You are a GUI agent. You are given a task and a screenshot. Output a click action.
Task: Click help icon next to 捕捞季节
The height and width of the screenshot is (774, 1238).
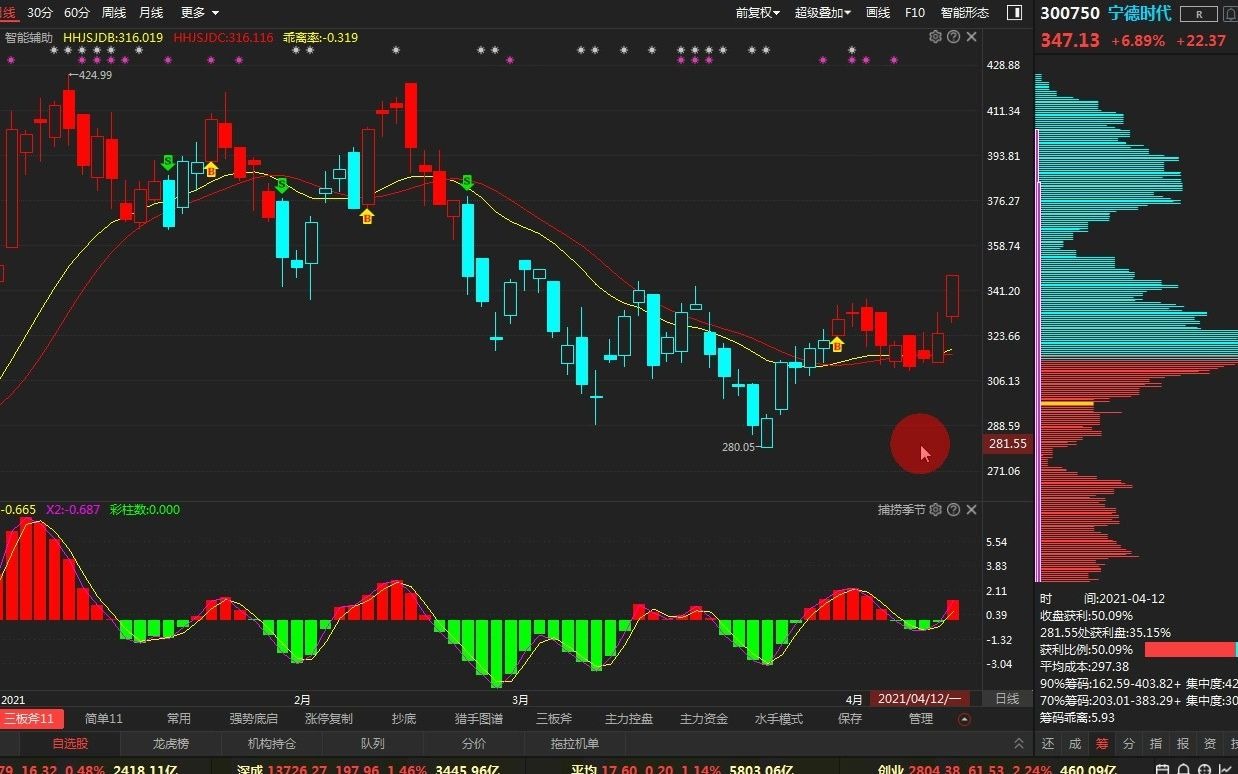(953, 510)
